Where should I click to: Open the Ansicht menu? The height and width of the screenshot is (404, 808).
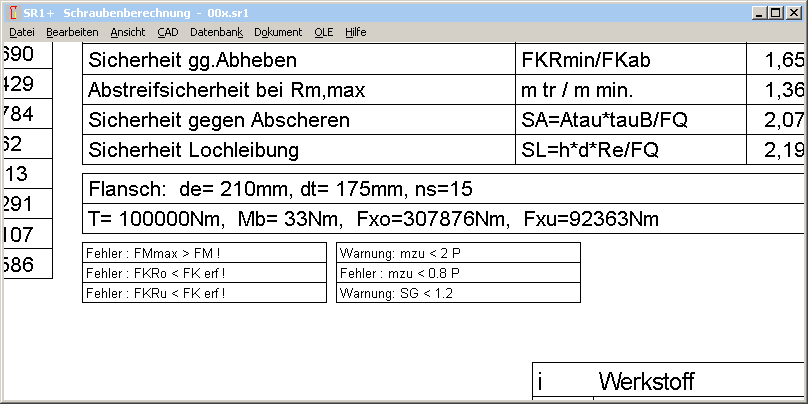[x=128, y=32]
